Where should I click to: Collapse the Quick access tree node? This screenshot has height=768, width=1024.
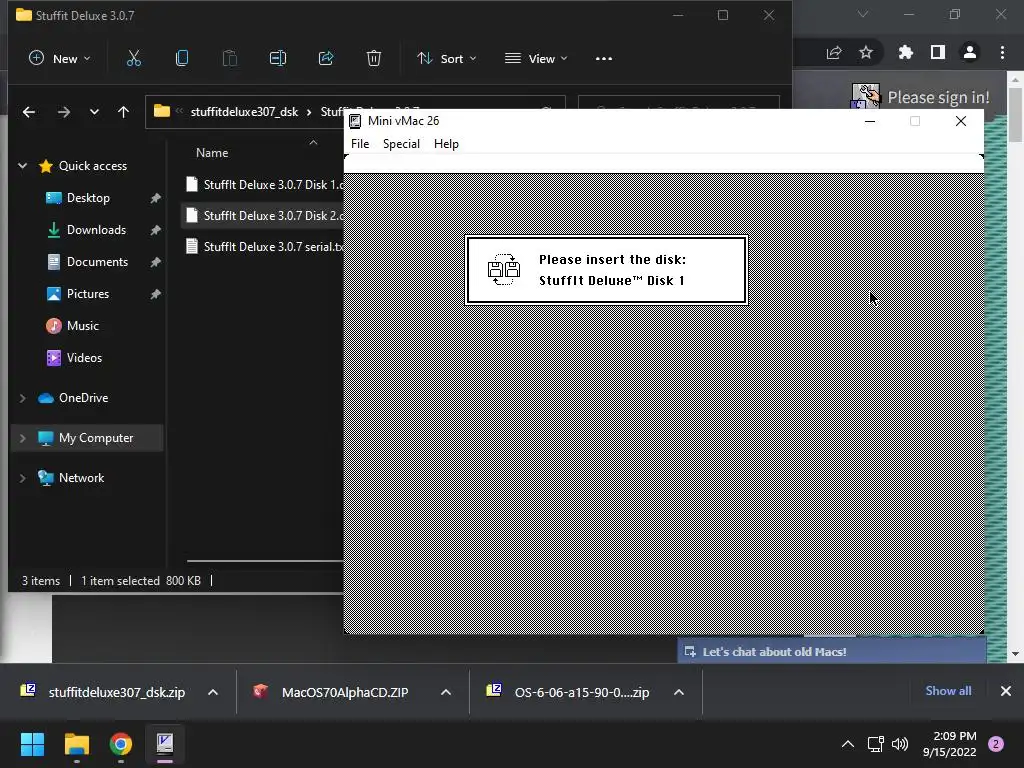click(22, 166)
